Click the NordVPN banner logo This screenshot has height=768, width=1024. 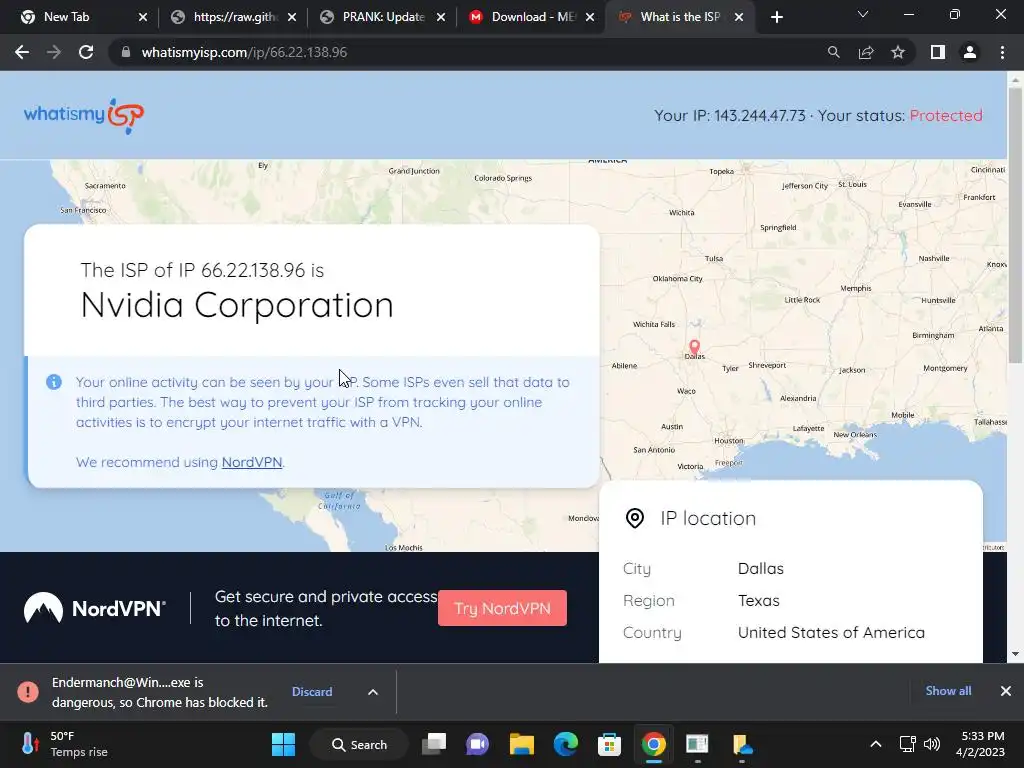point(95,608)
